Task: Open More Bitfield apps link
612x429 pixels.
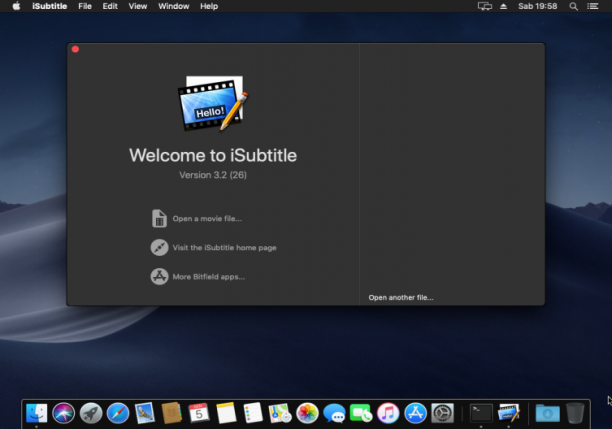Action: click(x=209, y=277)
